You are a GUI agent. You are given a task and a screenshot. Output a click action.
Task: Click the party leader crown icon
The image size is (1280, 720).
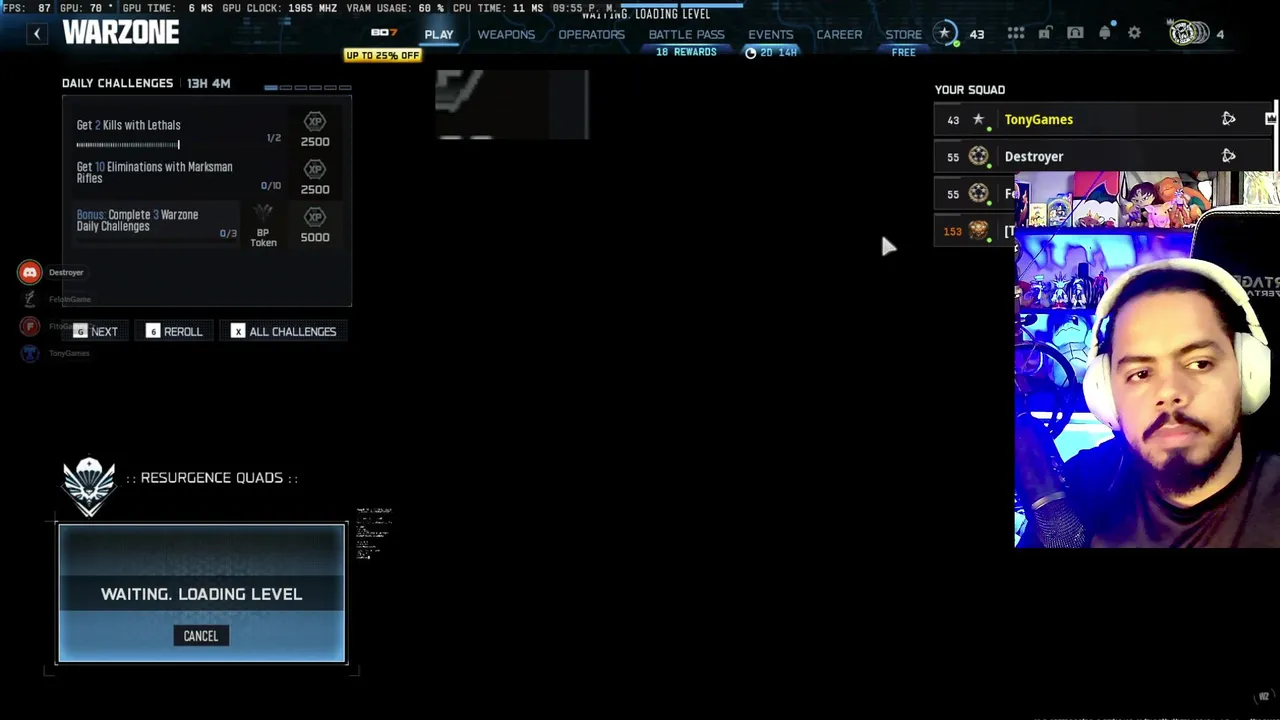coord(1271,119)
